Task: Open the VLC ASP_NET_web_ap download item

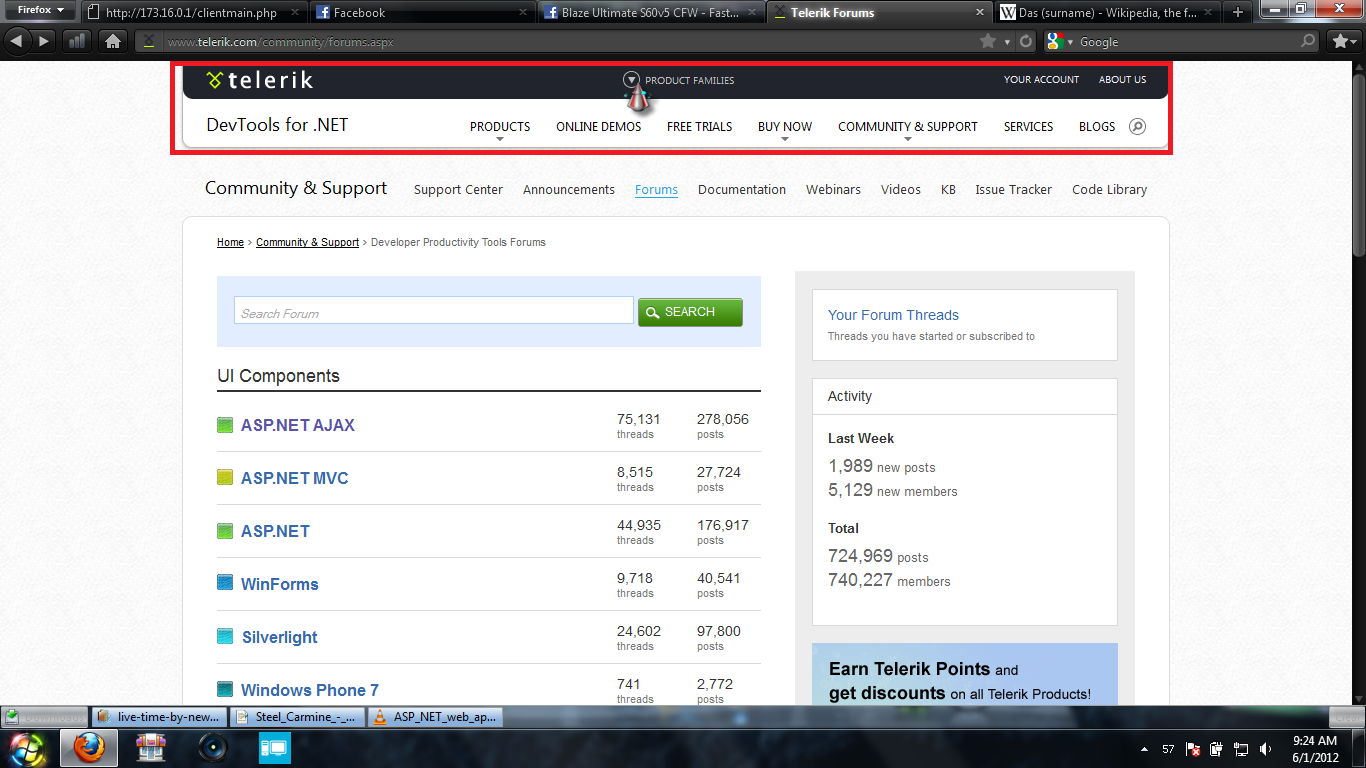Action: click(434, 717)
